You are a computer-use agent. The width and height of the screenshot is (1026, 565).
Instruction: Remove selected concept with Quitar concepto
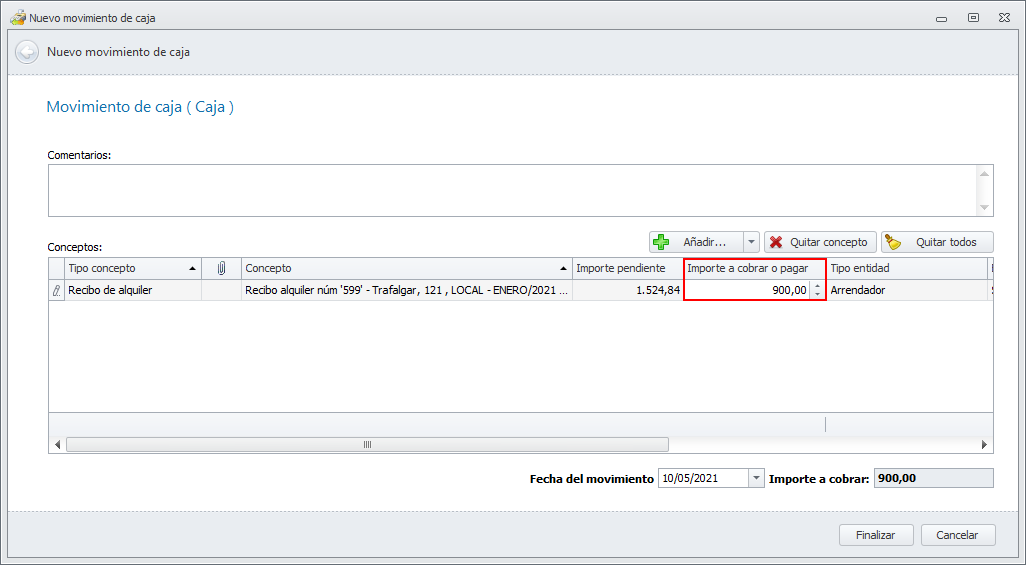click(x=820, y=242)
